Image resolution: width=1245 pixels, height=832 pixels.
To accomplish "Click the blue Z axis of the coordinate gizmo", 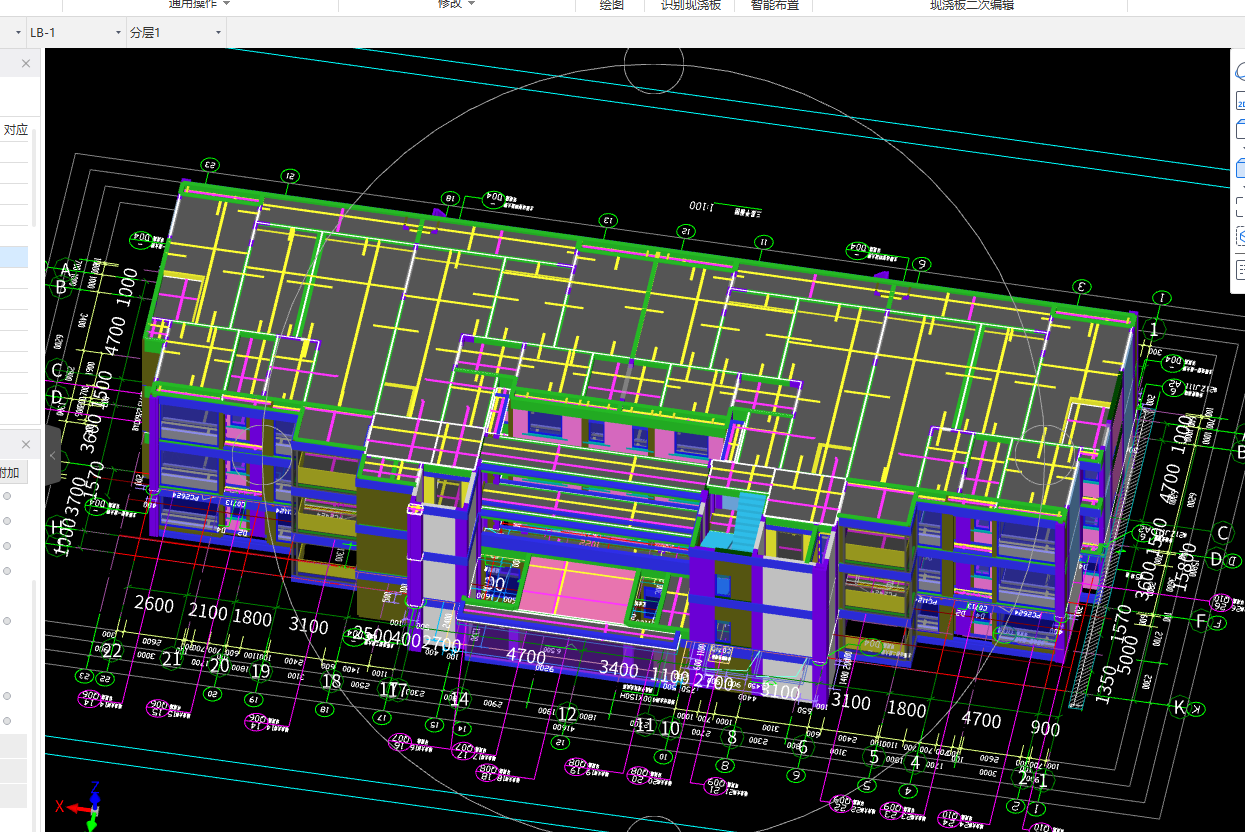I will click(x=94, y=793).
